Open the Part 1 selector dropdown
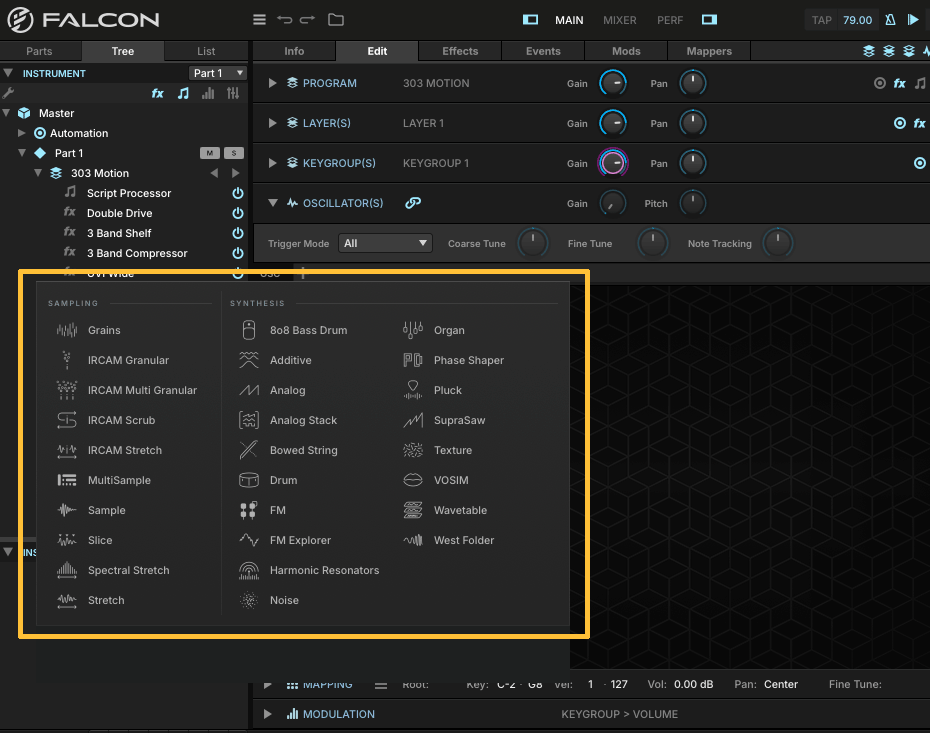The width and height of the screenshot is (930, 733). [218, 73]
